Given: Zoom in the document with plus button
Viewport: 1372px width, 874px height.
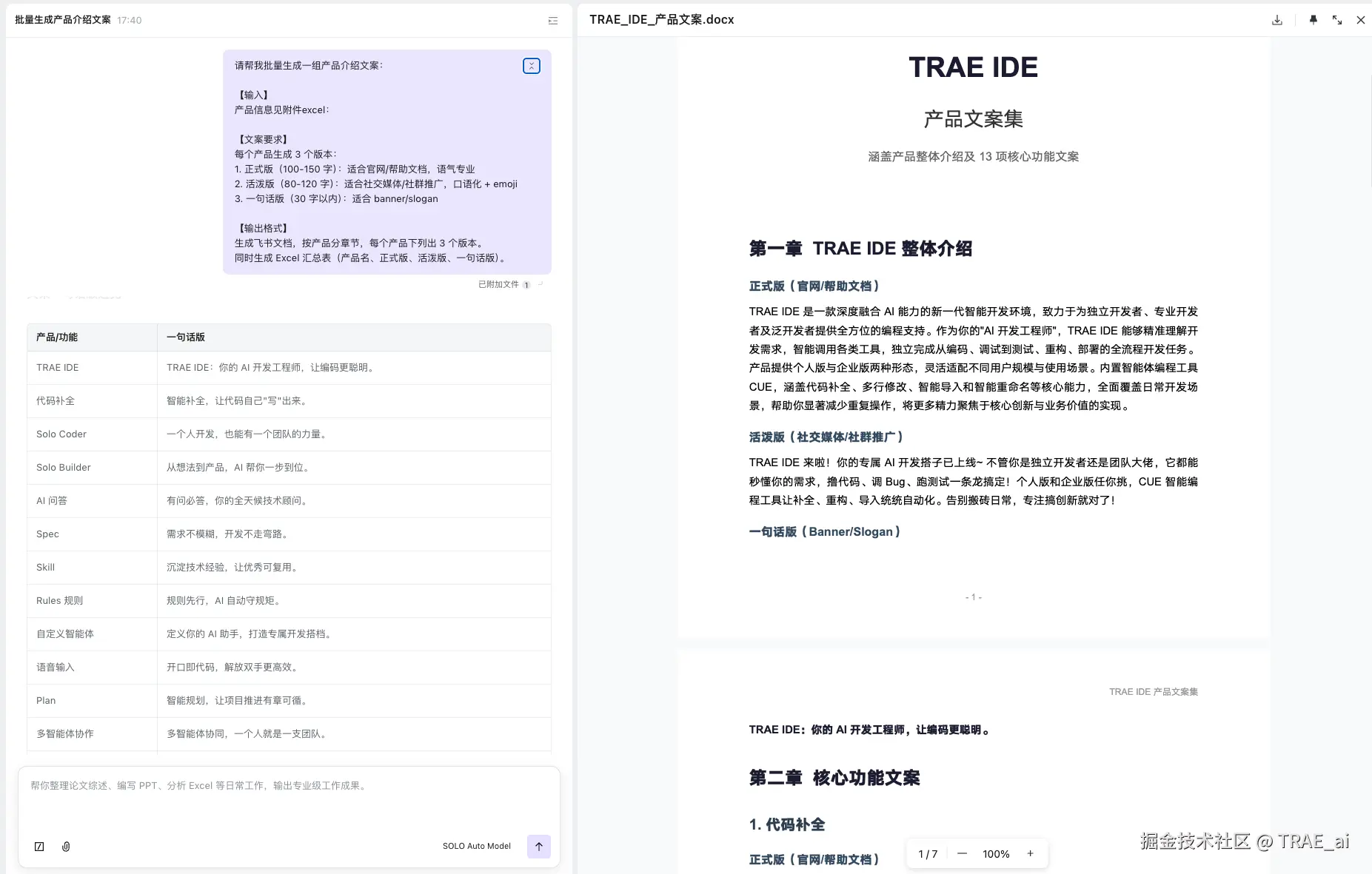Looking at the screenshot, I should 1030,853.
